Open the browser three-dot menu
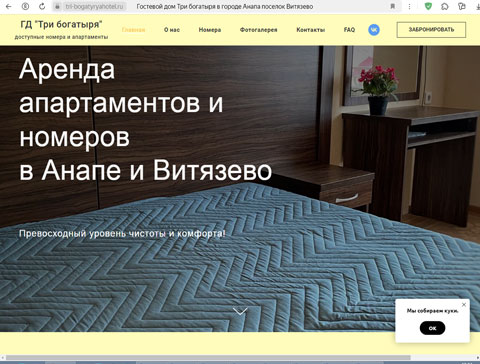Screen dimensions: 480x364 (409, 6)
